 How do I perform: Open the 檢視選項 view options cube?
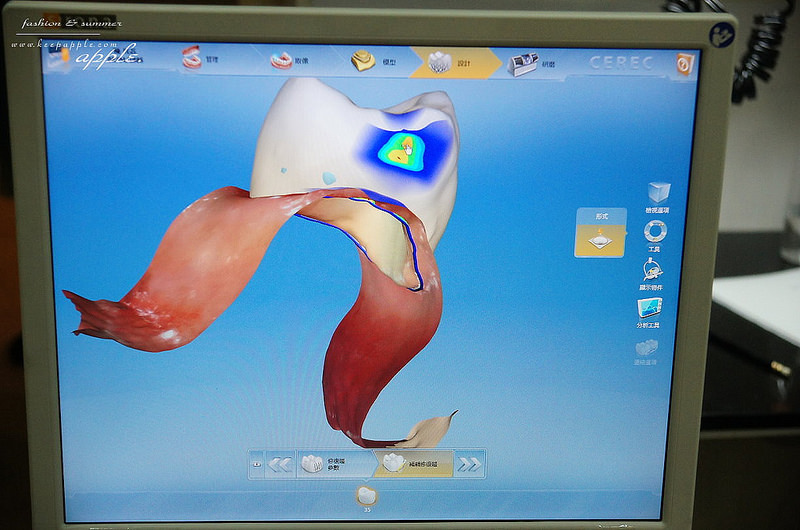click(658, 198)
